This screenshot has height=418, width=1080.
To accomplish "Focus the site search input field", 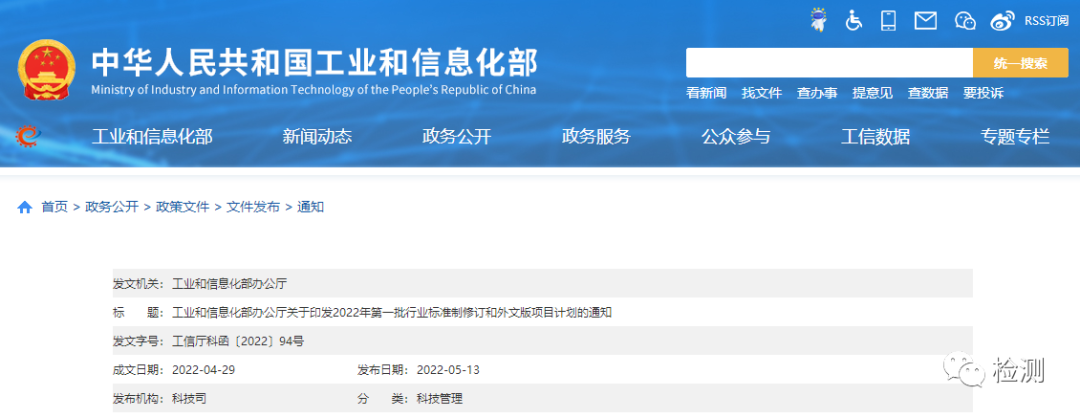I will pos(829,63).
